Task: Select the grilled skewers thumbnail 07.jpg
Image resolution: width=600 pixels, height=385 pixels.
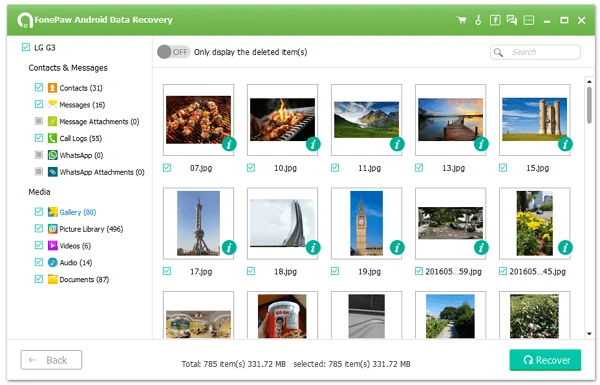Action: 199,120
